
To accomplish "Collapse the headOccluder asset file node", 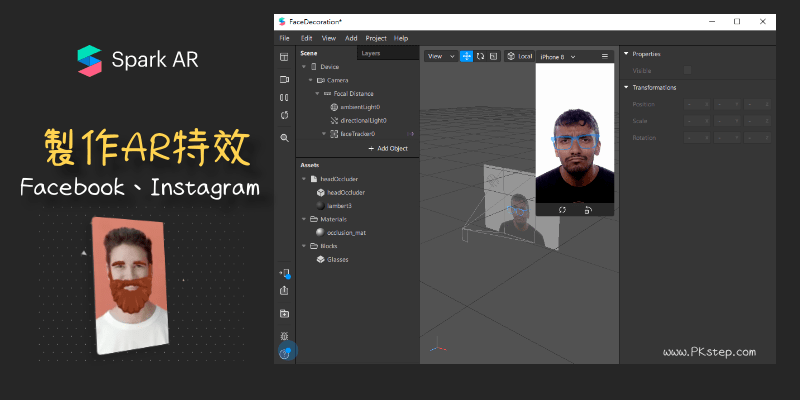I will (x=304, y=179).
